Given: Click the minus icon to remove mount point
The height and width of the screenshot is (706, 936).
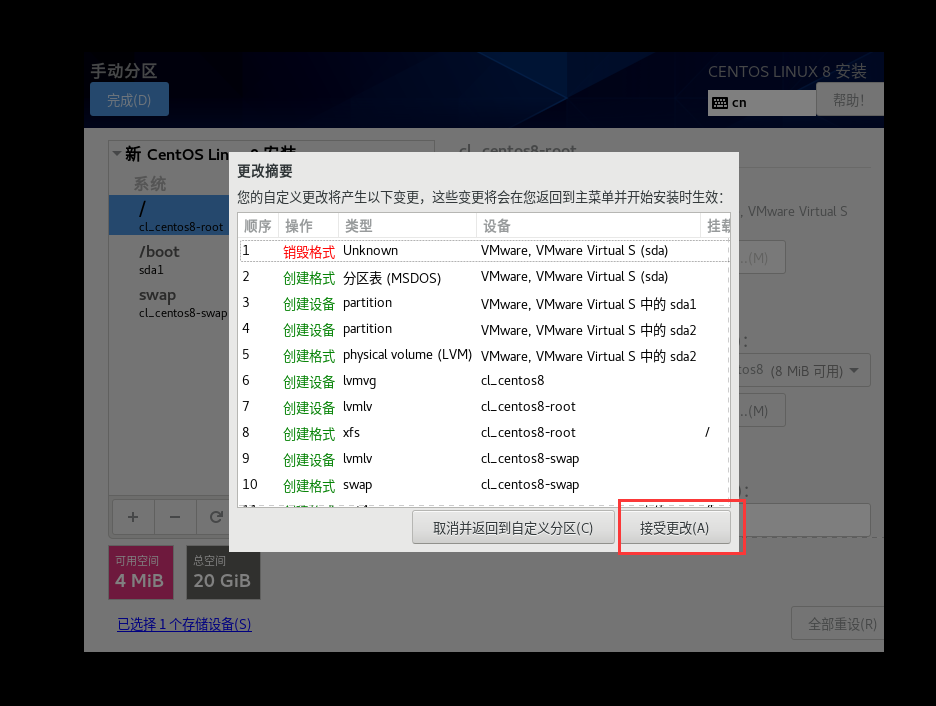Looking at the screenshot, I should click(175, 517).
